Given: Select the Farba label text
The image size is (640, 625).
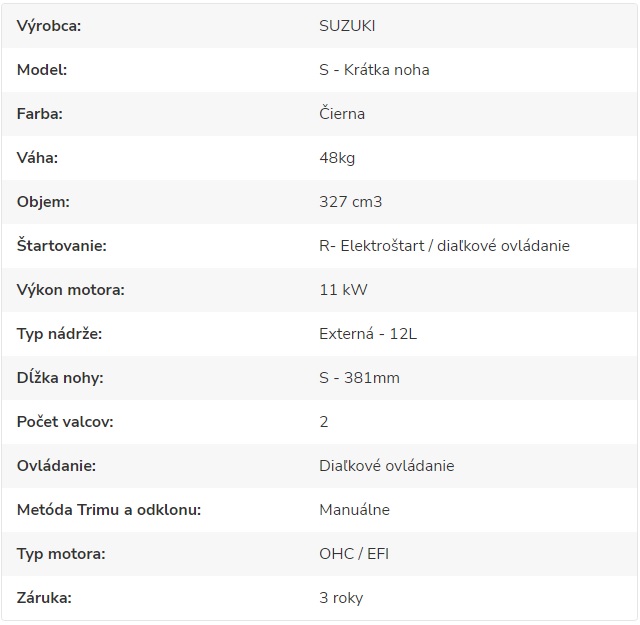Looking at the screenshot, I should (x=40, y=114).
